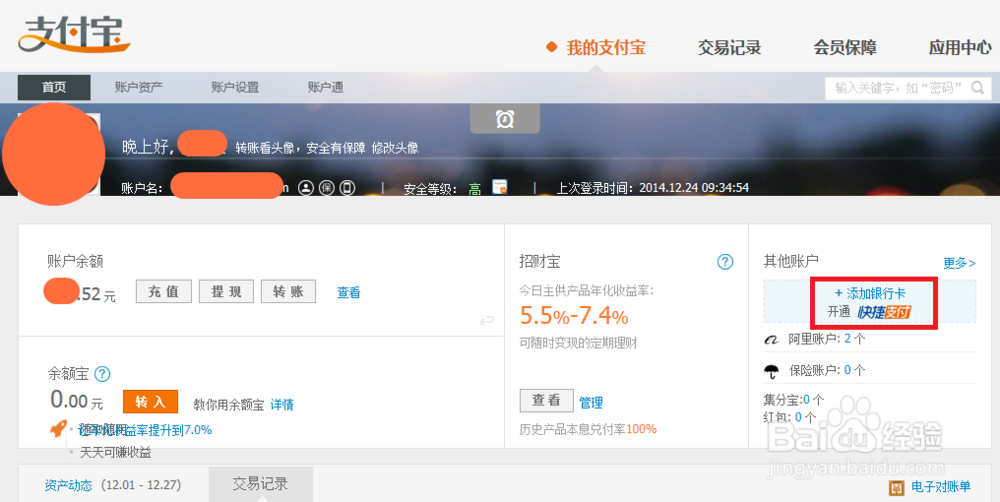The image size is (1000, 502).
Task: Click the 快捷支付 logo badge
Action: pyautogui.click(x=885, y=312)
